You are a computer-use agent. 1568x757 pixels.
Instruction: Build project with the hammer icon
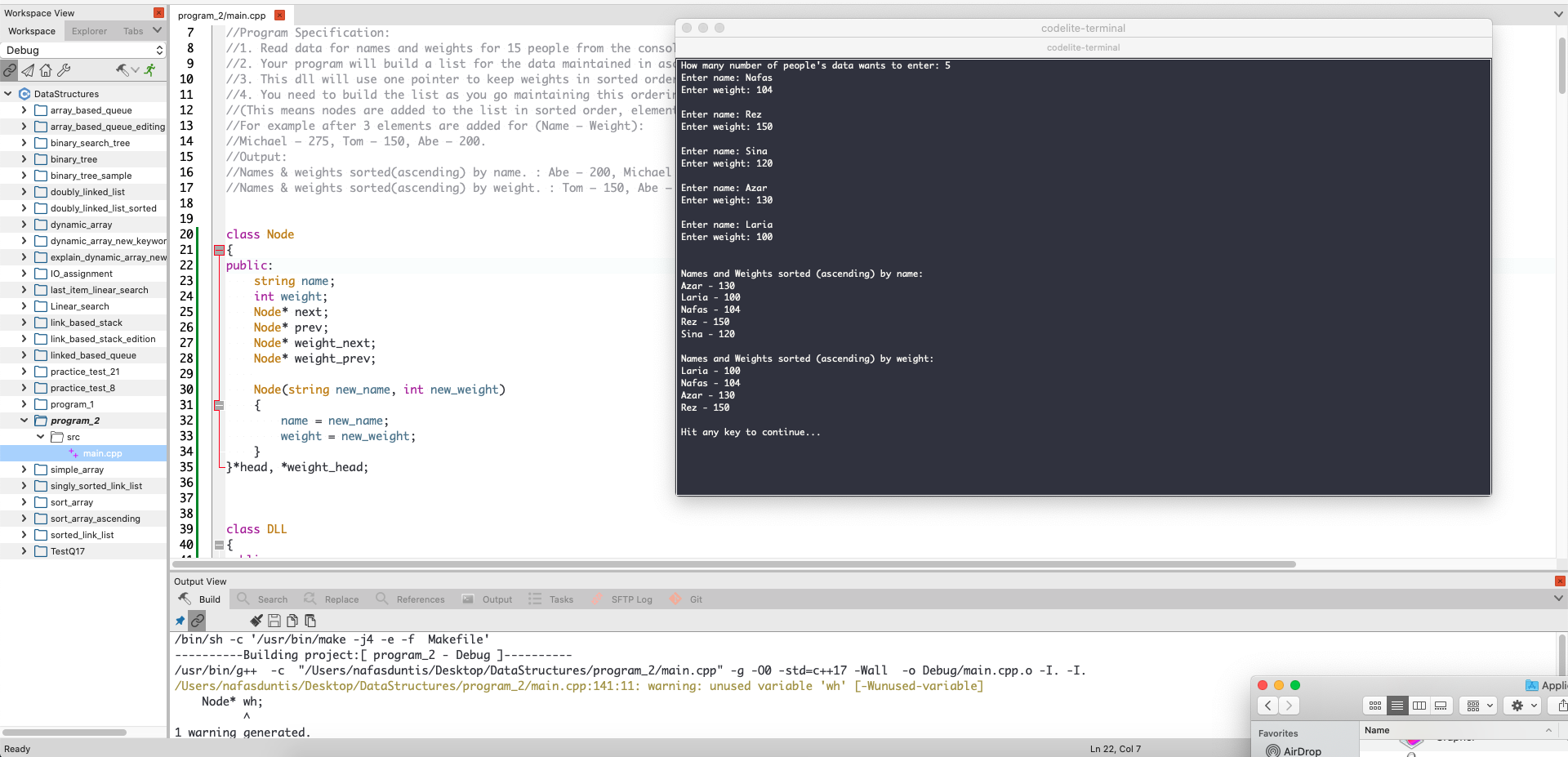point(122,70)
